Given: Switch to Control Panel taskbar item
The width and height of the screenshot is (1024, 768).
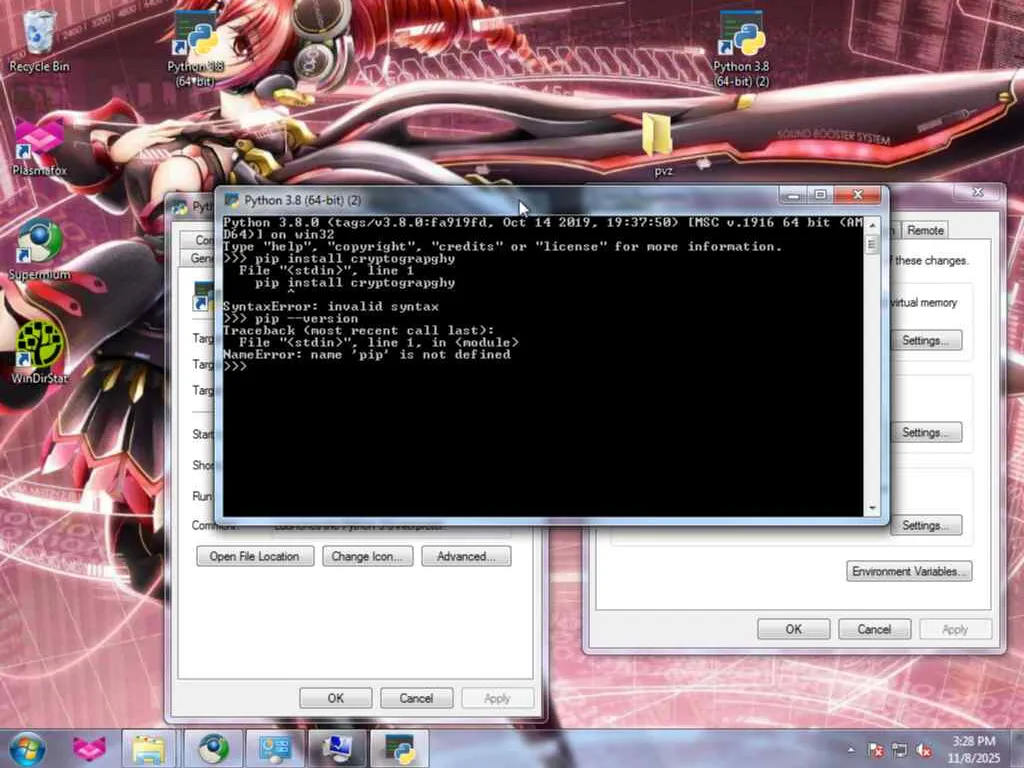Looking at the screenshot, I should coord(274,748).
